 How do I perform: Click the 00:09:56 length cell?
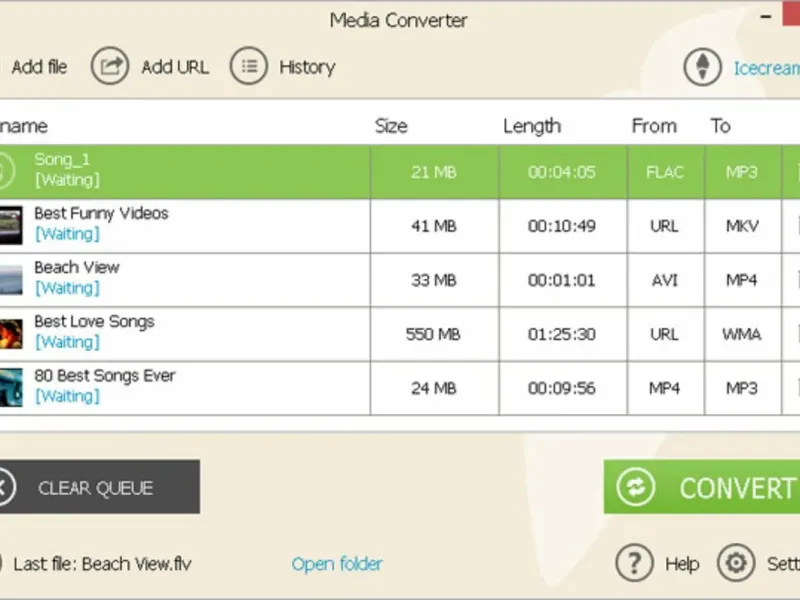tap(562, 388)
